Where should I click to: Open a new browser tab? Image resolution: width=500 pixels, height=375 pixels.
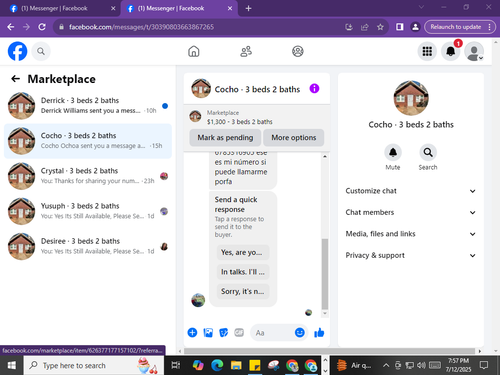pyautogui.click(x=248, y=8)
